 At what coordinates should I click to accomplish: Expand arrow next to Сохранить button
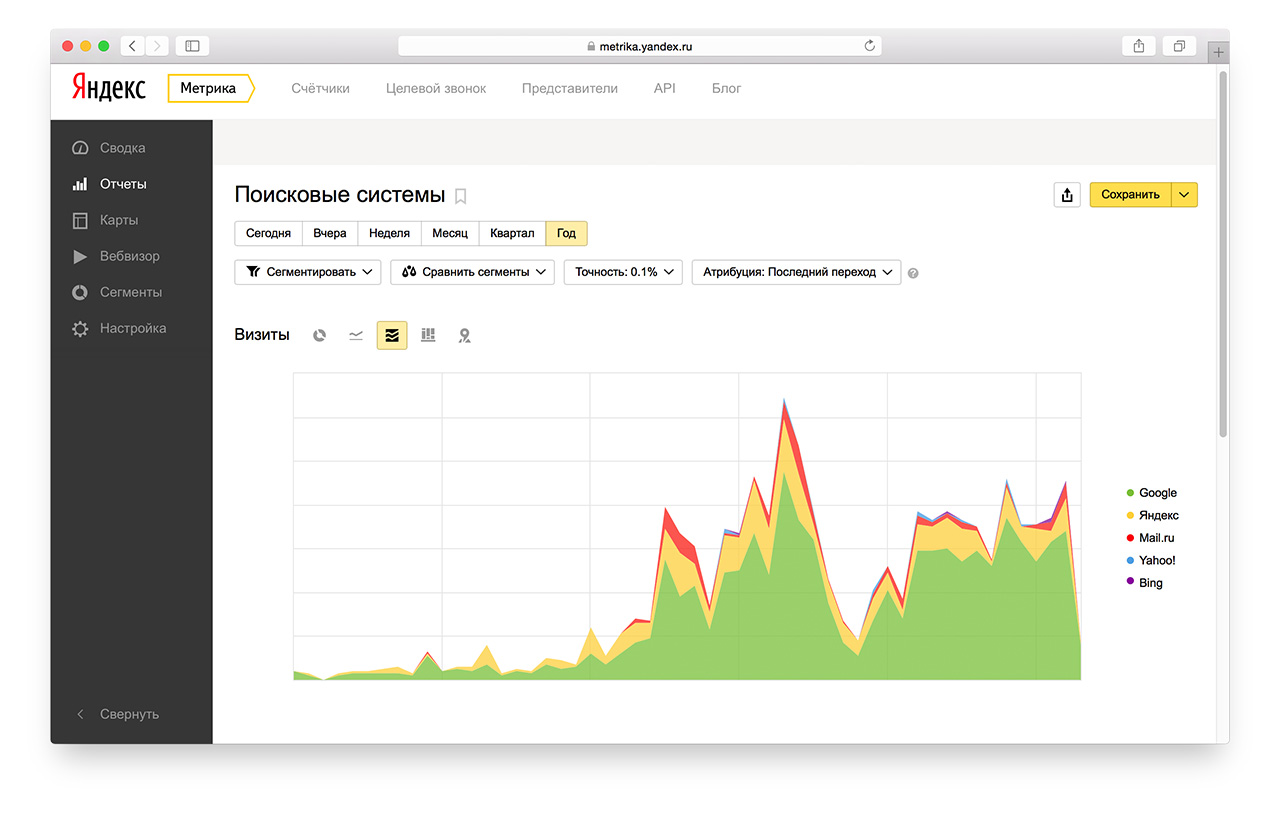[1184, 195]
